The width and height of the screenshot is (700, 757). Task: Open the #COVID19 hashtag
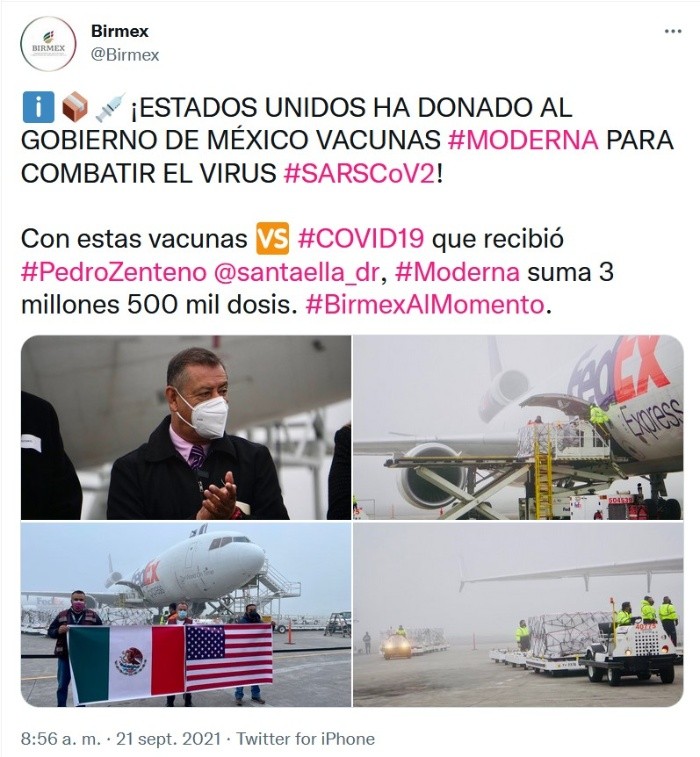[x=361, y=238]
